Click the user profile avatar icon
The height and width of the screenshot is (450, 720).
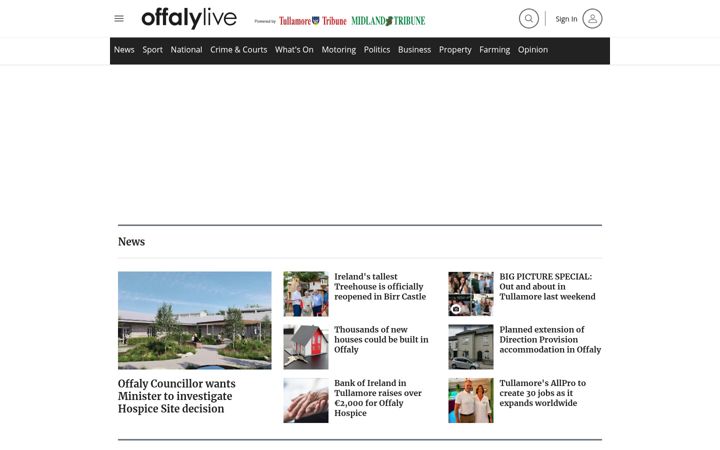tap(592, 19)
